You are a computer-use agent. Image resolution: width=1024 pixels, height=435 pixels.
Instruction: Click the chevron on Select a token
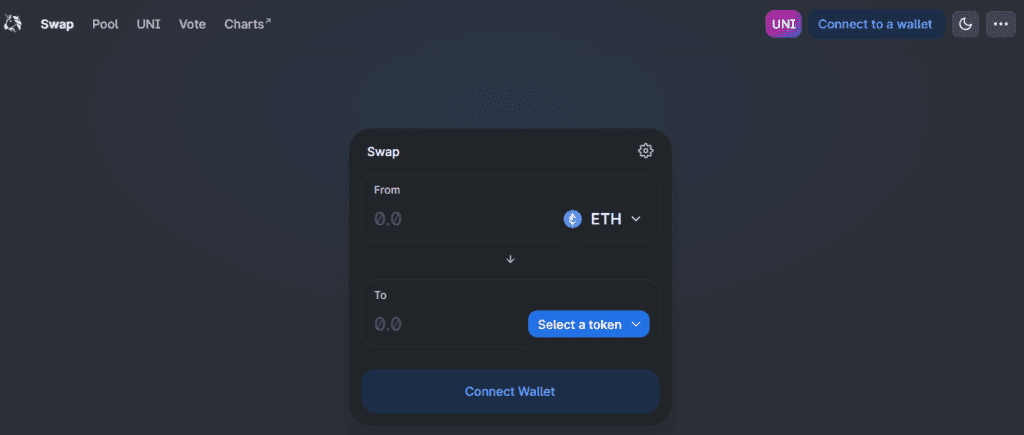click(x=635, y=324)
